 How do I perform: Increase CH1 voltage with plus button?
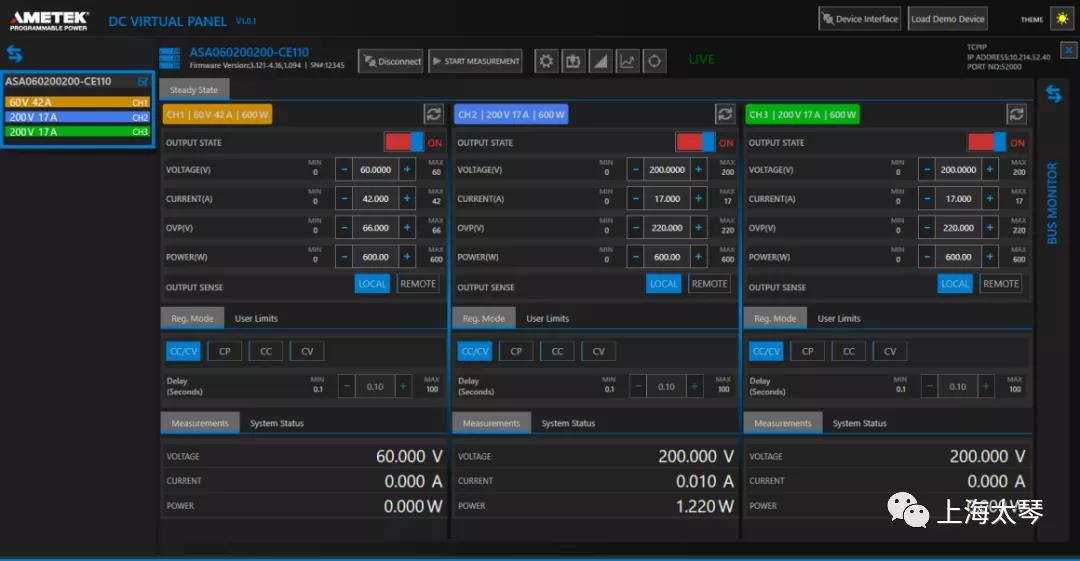[x=407, y=170]
